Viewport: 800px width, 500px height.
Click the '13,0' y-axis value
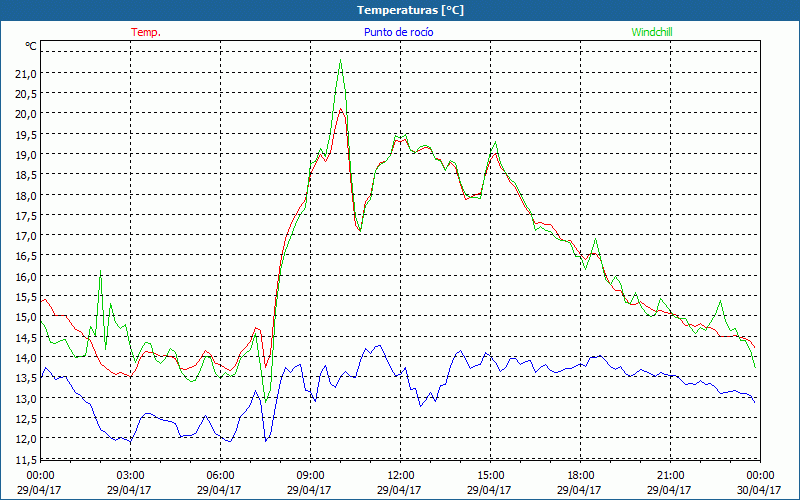click(26, 398)
